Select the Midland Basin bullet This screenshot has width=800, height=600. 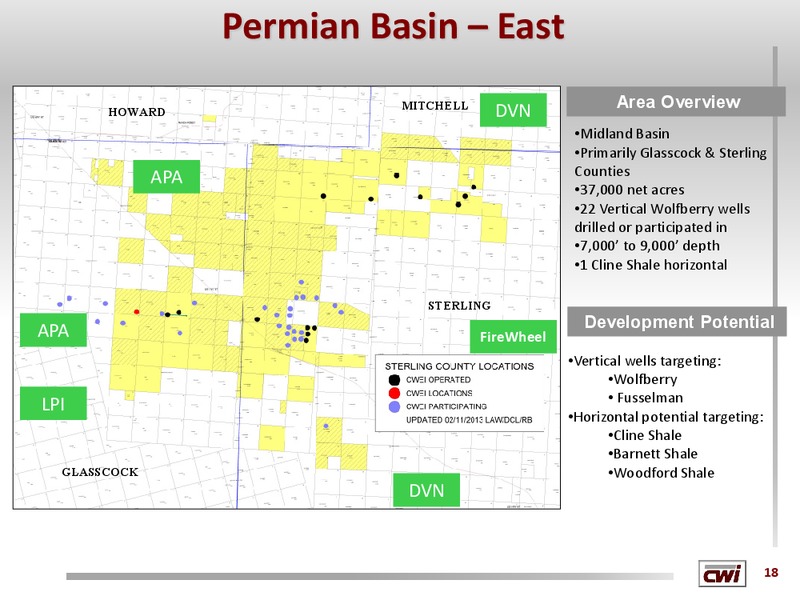point(622,134)
